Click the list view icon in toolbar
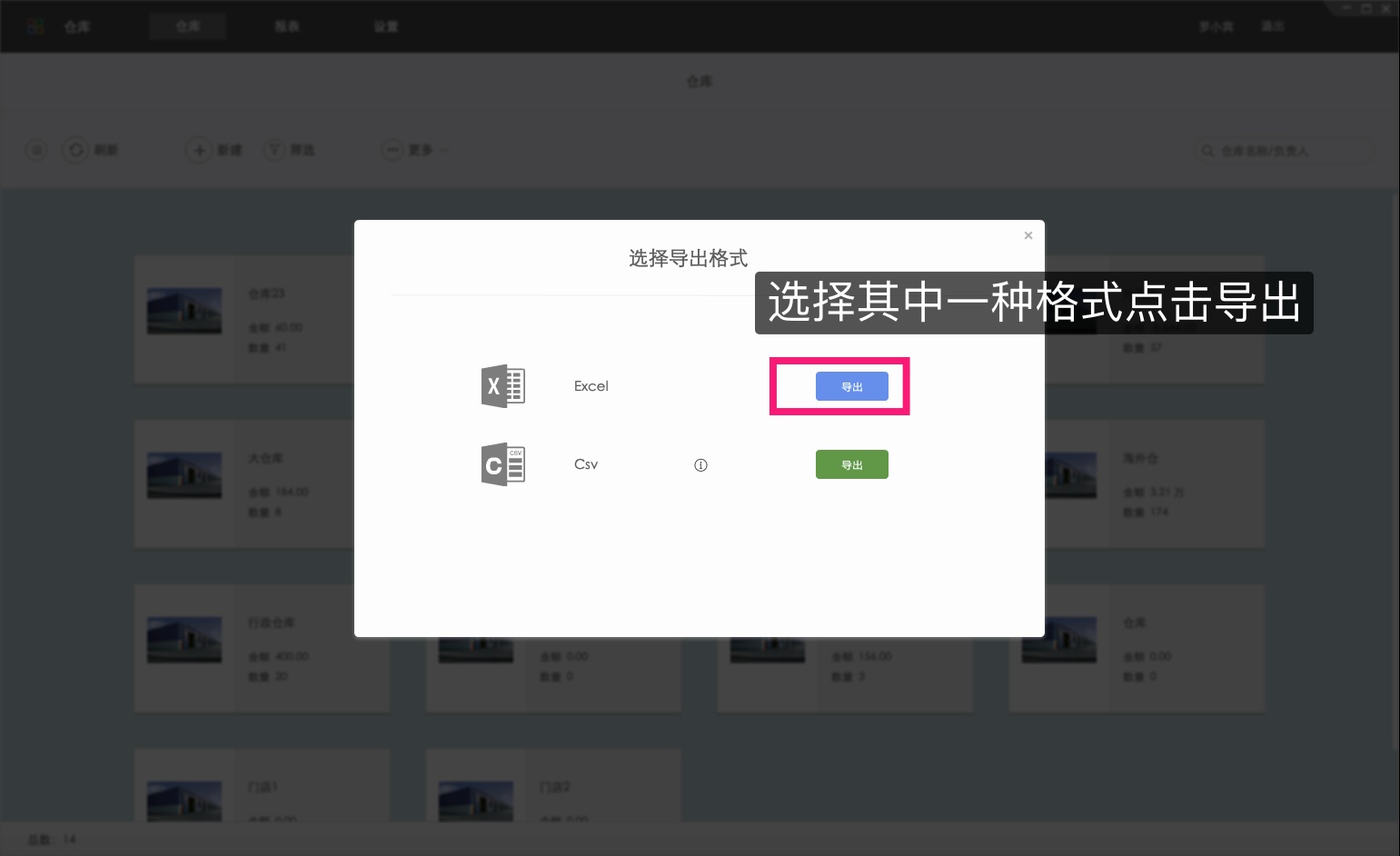Image resolution: width=1400 pixels, height=856 pixels. [x=36, y=150]
